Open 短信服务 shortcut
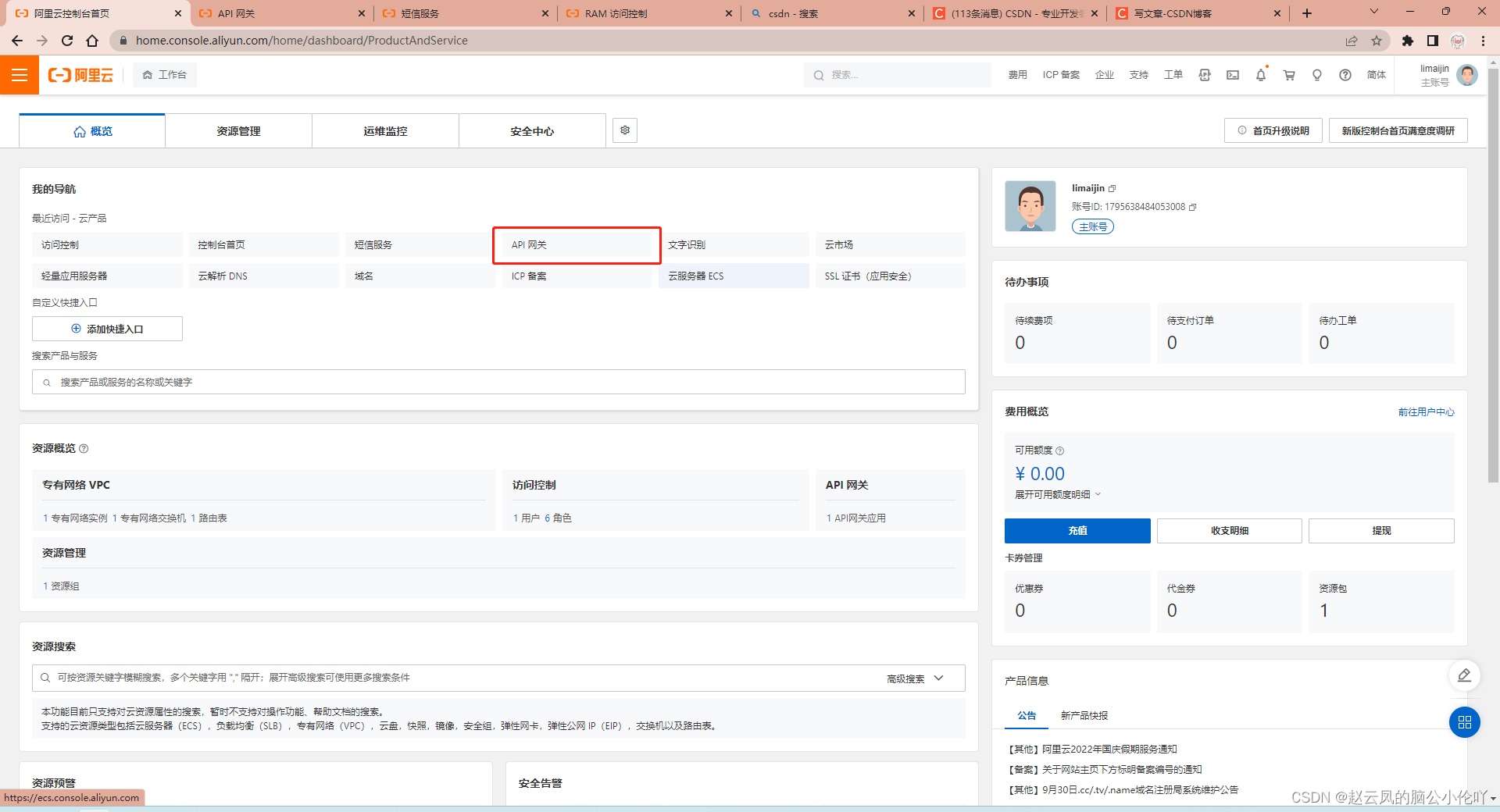This screenshot has width=1500, height=812. point(420,244)
